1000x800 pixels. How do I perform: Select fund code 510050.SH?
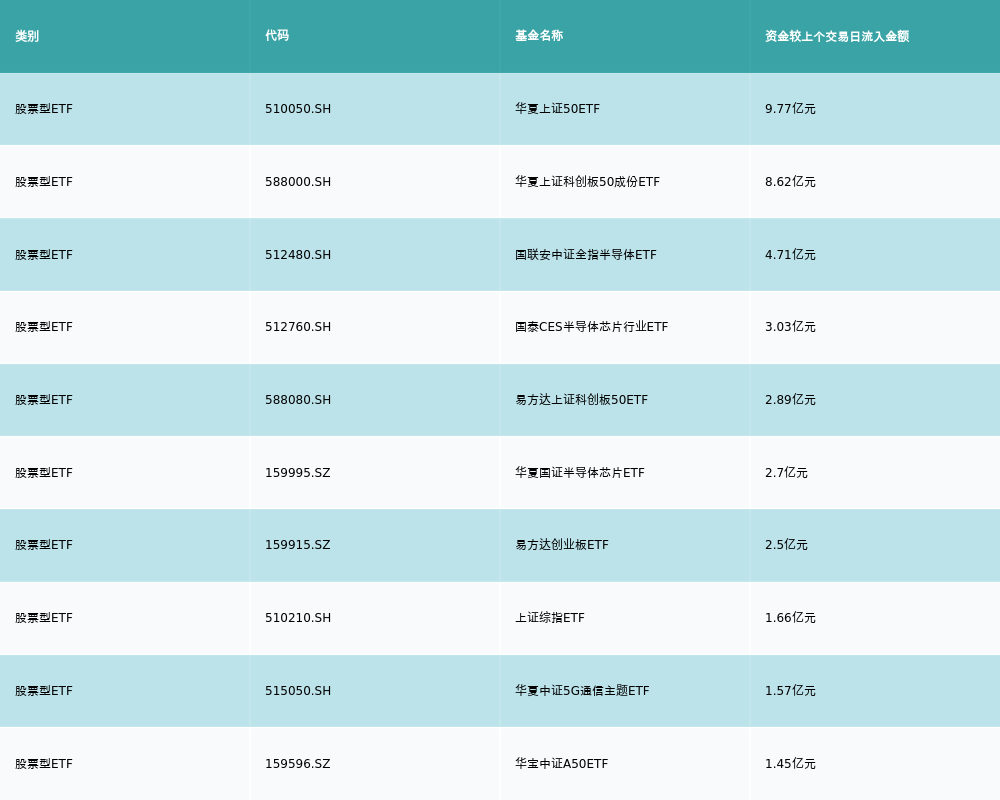(x=298, y=109)
